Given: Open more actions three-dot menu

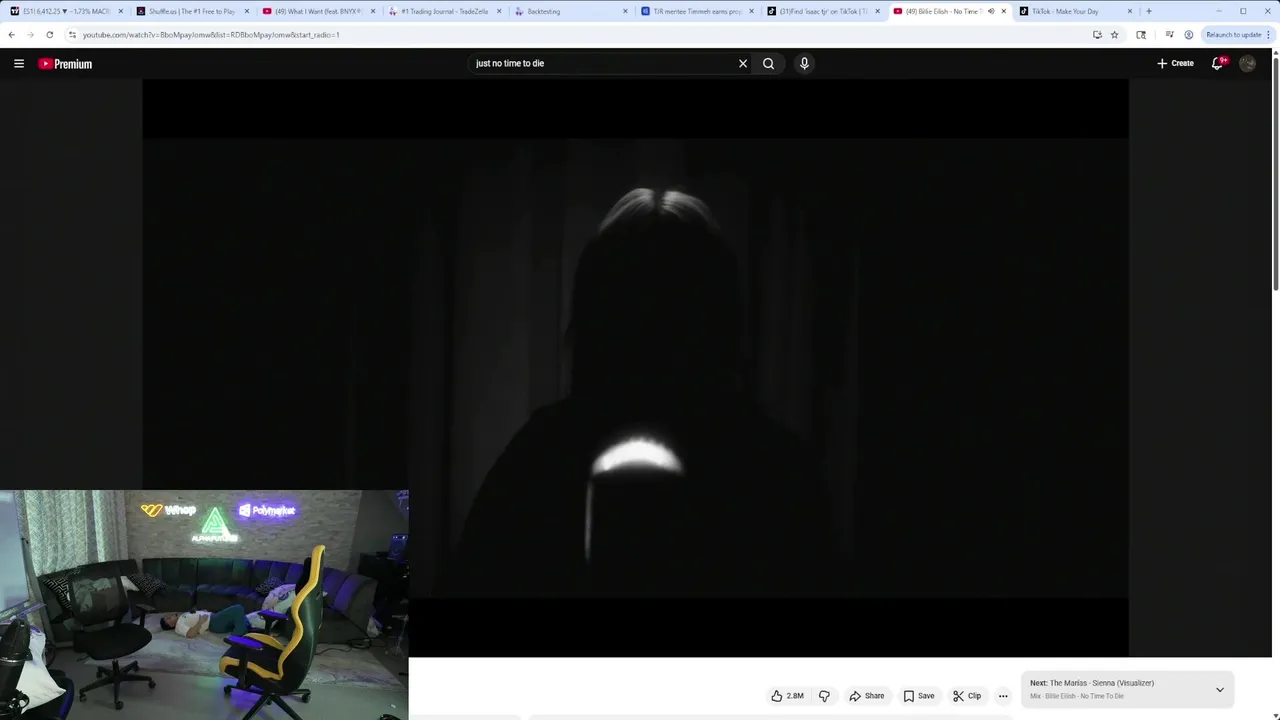Looking at the screenshot, I should click(x=1003, y=696).
